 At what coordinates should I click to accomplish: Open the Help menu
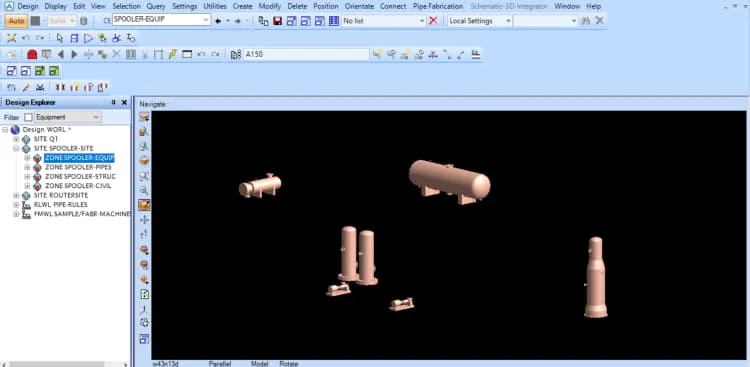tap(593, 6)
